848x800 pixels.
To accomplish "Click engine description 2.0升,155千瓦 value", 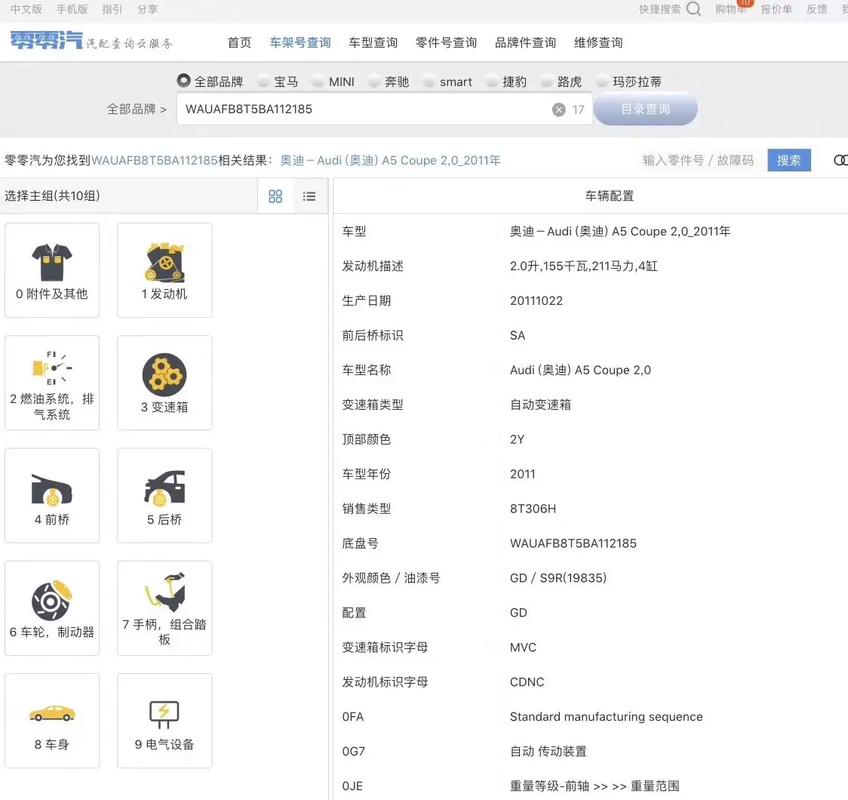I will [x=584, y=266].
